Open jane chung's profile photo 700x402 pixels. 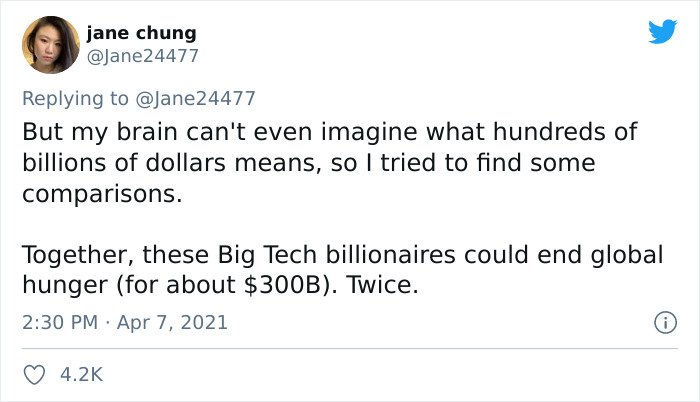pos(51,45)
